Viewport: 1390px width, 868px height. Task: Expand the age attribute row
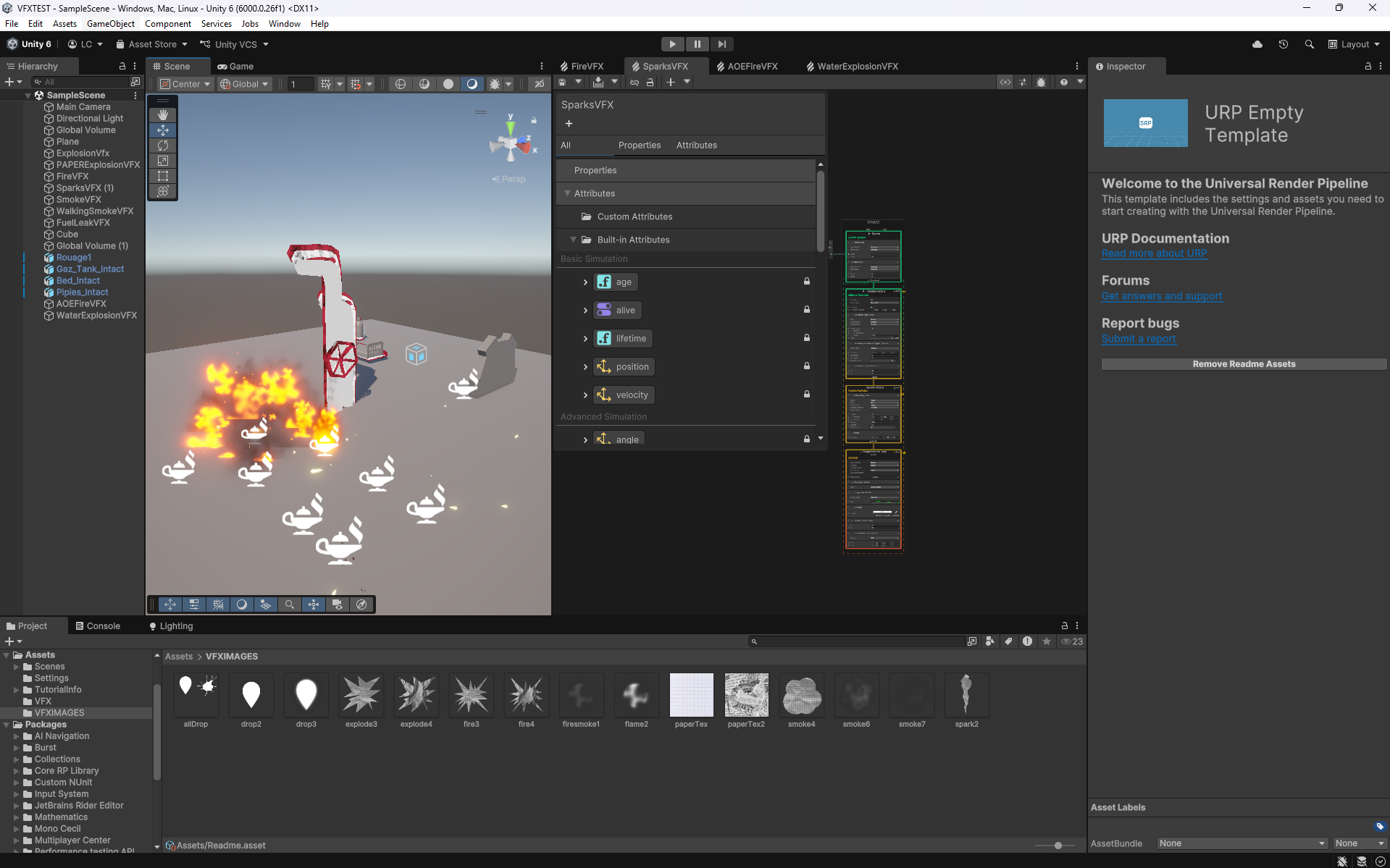585,282
